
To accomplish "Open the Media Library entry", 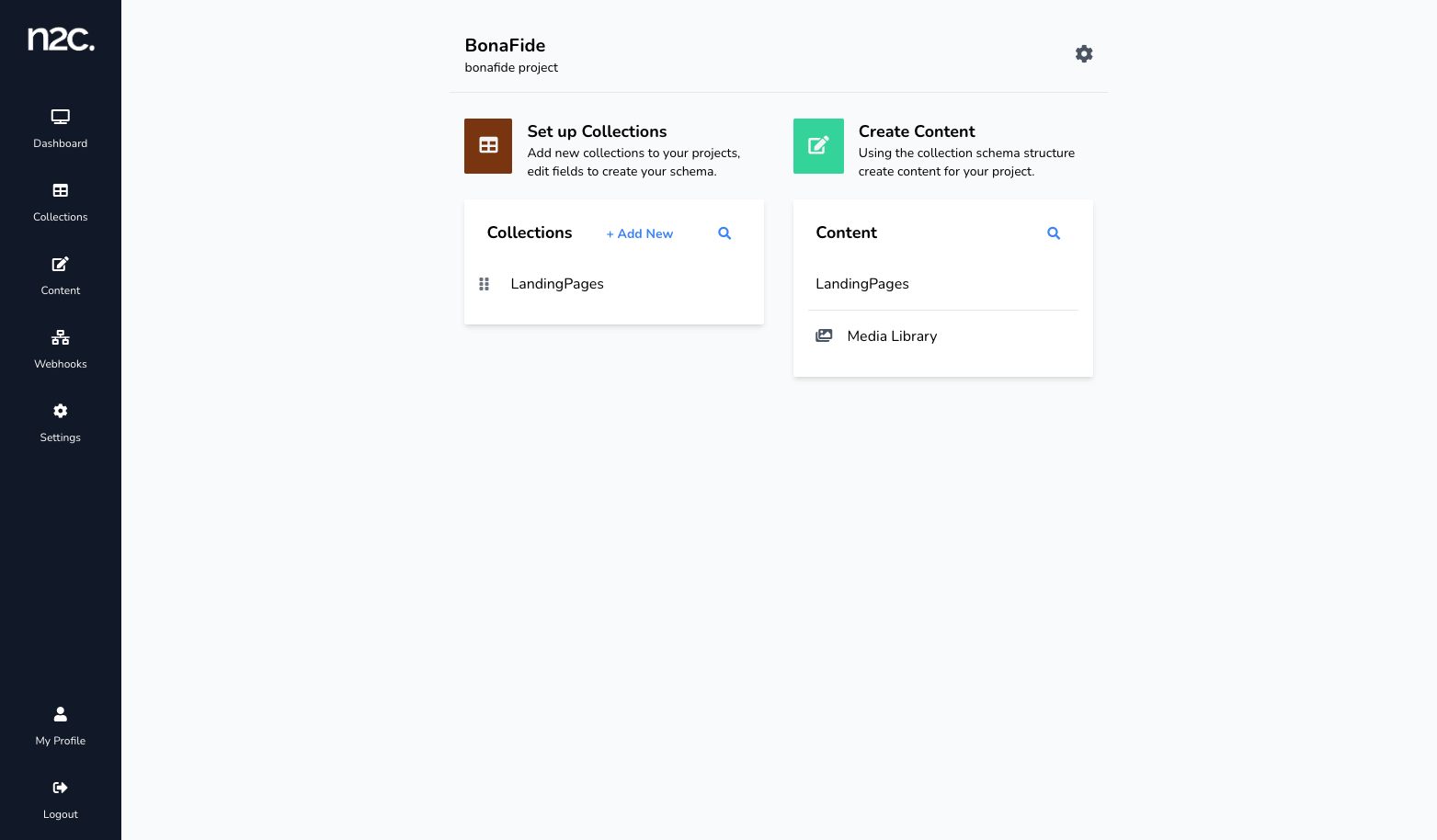I will [x=892, y=336].
